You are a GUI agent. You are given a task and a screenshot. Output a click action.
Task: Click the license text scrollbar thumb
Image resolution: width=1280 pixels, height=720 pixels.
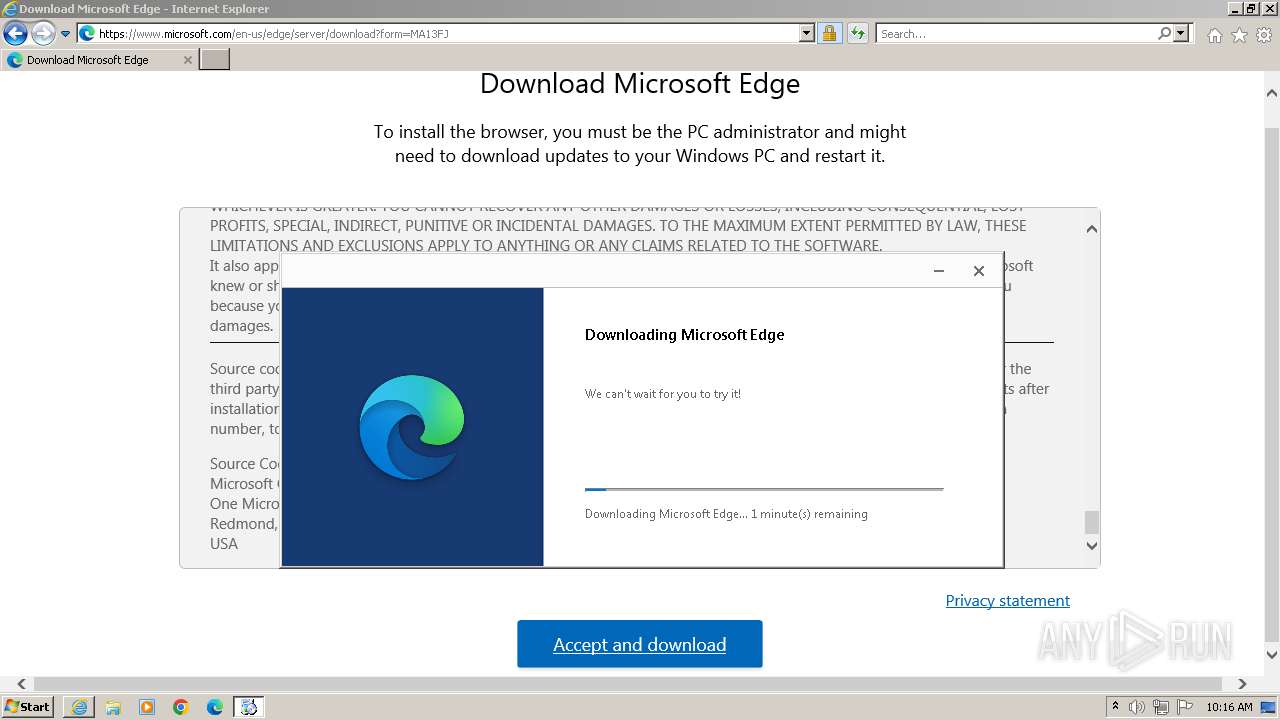pos(1092,522)
